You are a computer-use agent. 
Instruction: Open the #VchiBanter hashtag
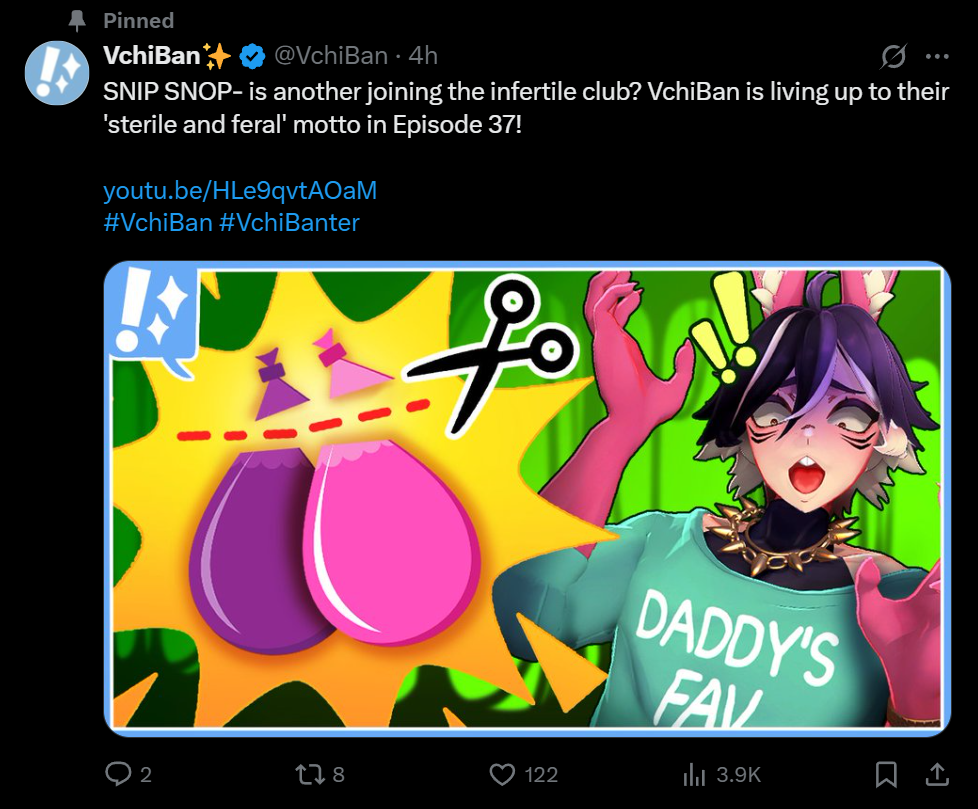coord(289,223)
